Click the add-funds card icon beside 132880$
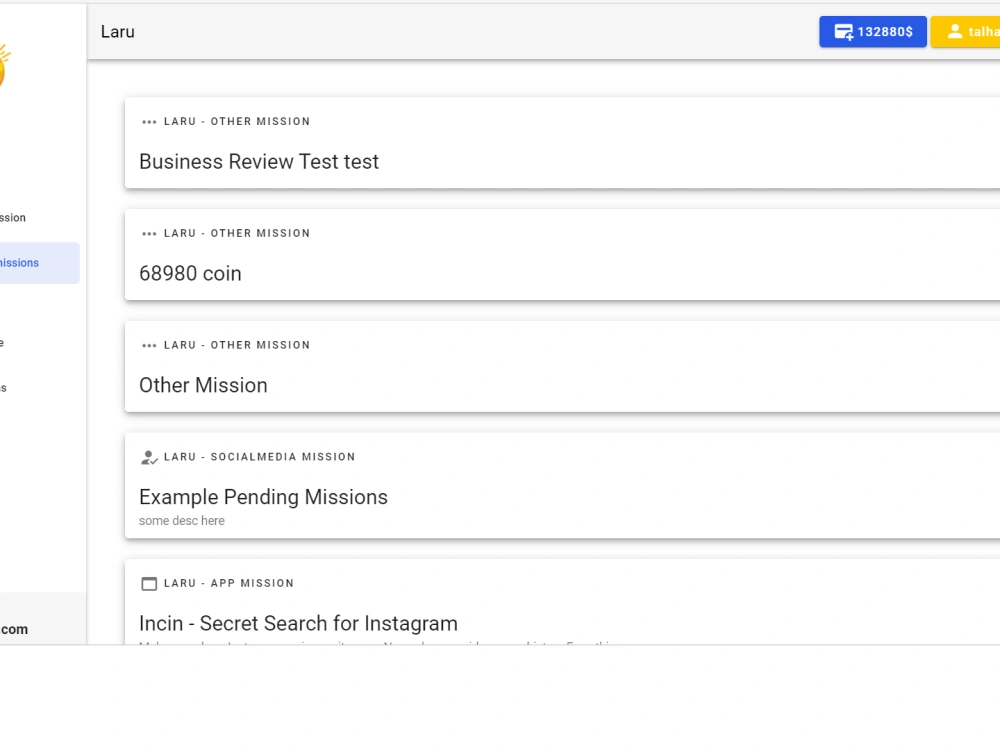This screenshot has height=750, width=1000. pyautogui.click(x=844, y=32)
